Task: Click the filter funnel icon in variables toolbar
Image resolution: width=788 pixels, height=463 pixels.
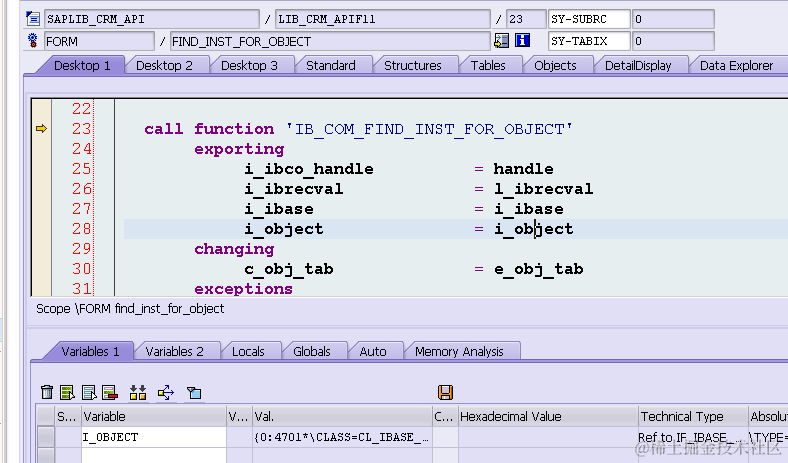Action: click(194, 392)
